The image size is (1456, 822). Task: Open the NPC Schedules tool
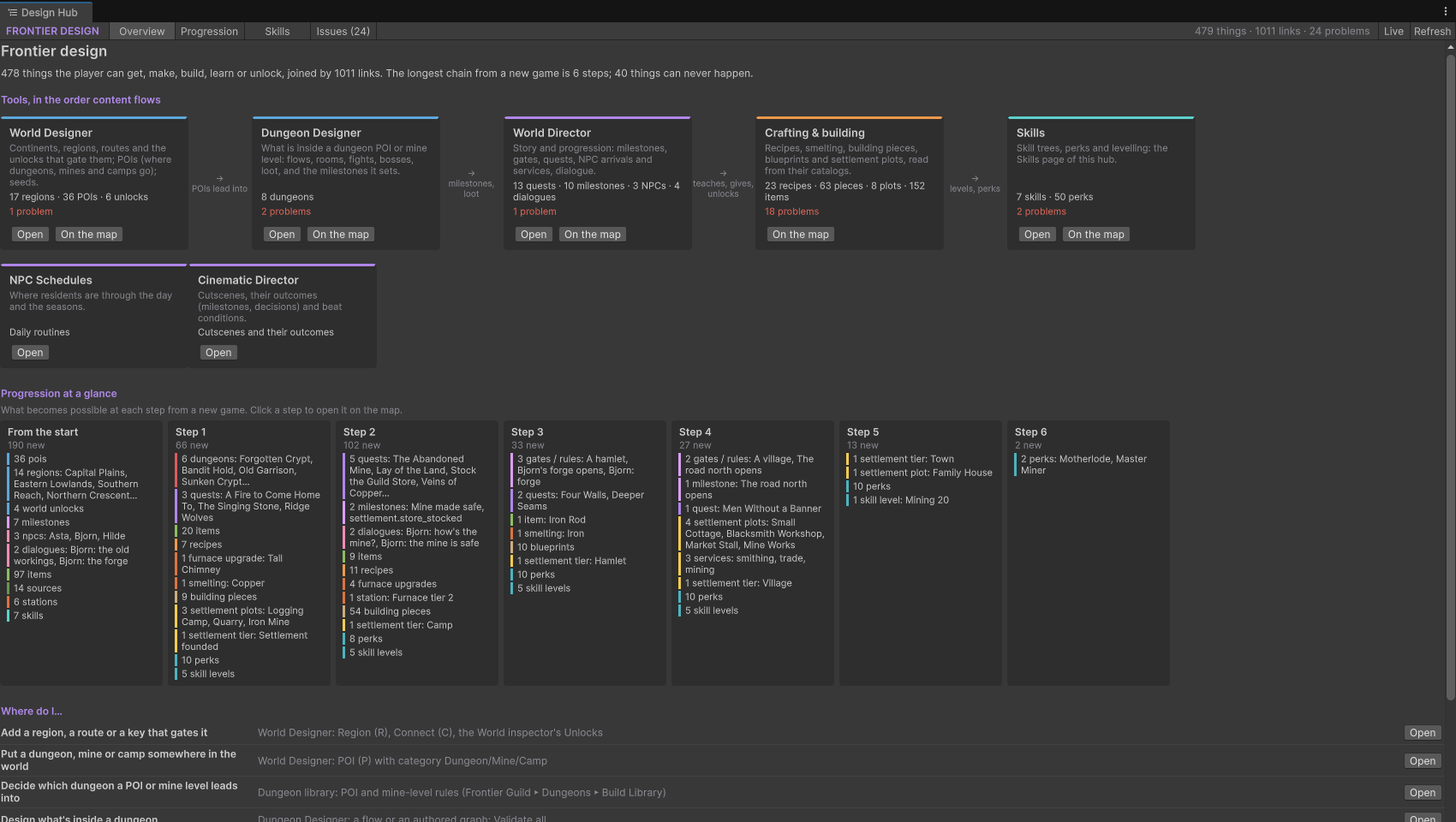coord(30,353)
